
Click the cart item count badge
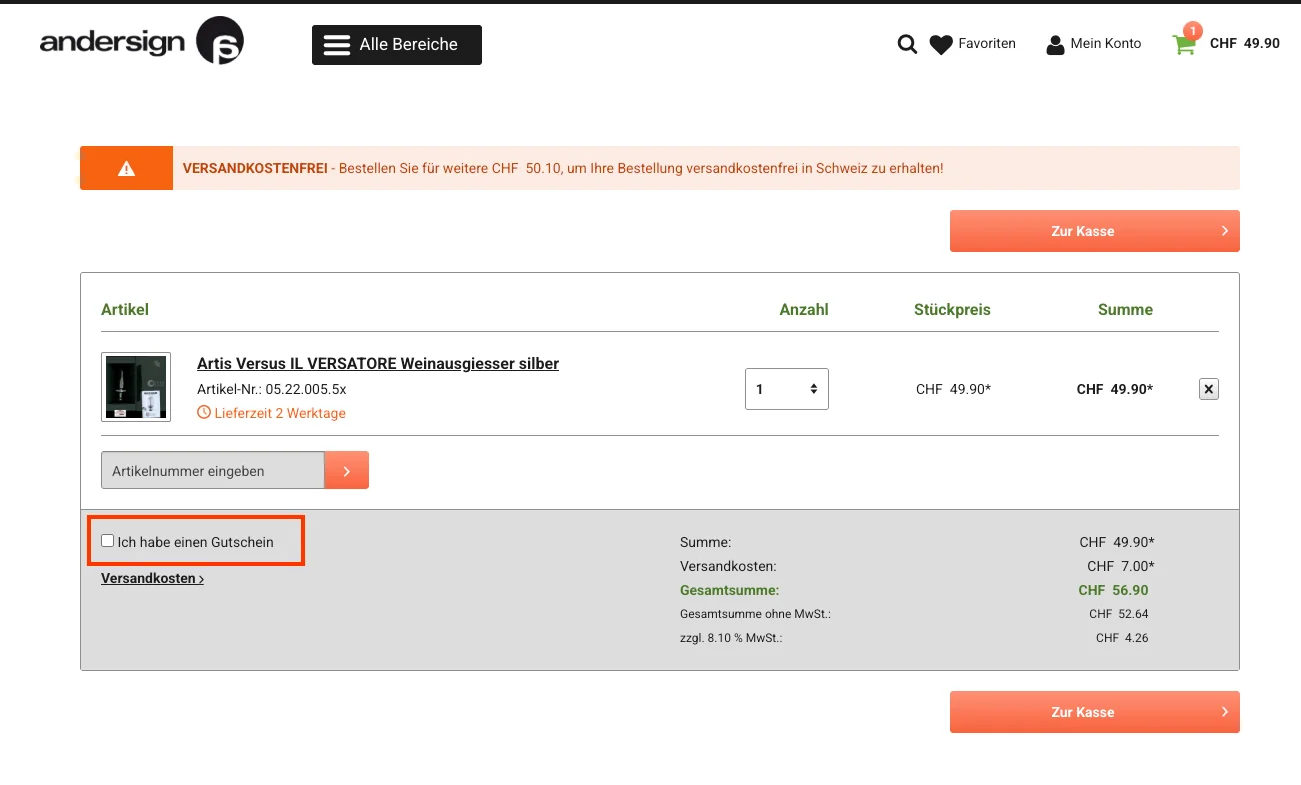1193,31
